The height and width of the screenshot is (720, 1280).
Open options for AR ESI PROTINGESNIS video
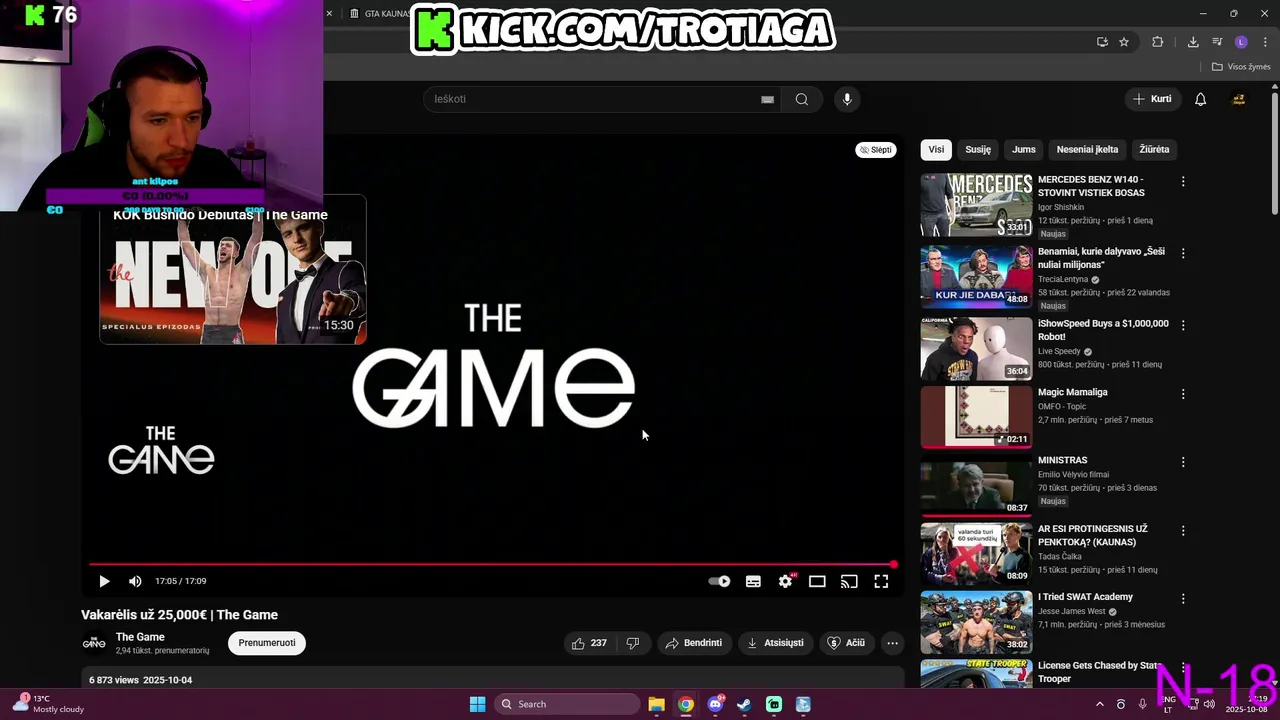click(1183, 531)
